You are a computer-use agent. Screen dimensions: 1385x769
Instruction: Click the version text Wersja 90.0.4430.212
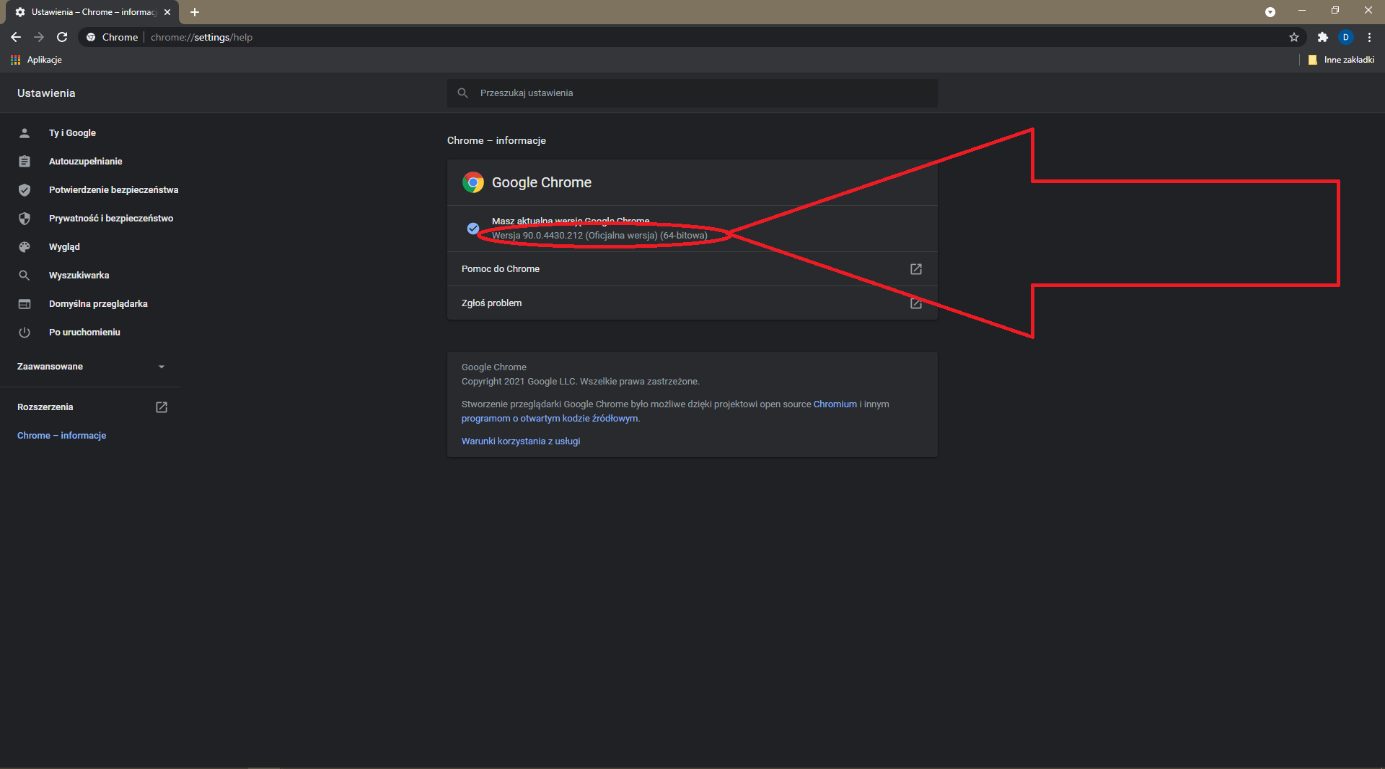coord(599,236)
